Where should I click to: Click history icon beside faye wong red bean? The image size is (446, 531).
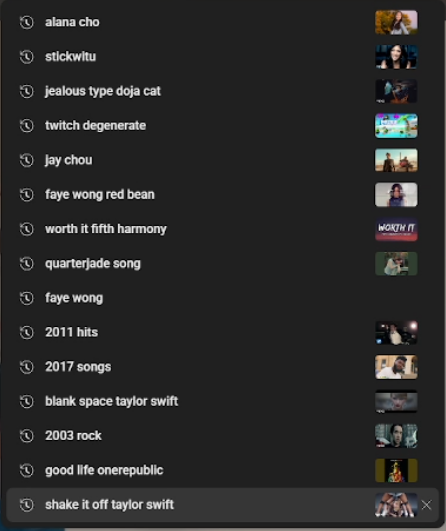pyautogui.click(x=26, y=195)
